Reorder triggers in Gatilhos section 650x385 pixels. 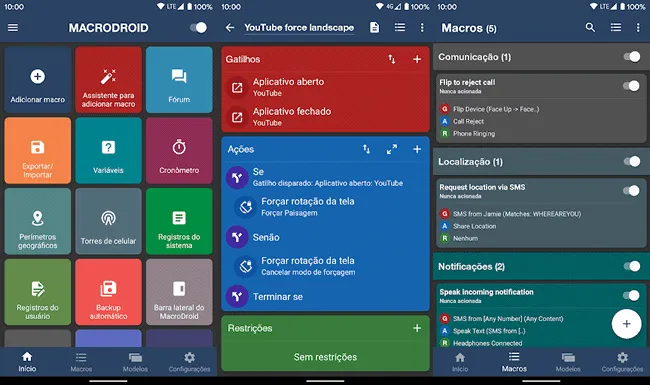pos(392,59)
